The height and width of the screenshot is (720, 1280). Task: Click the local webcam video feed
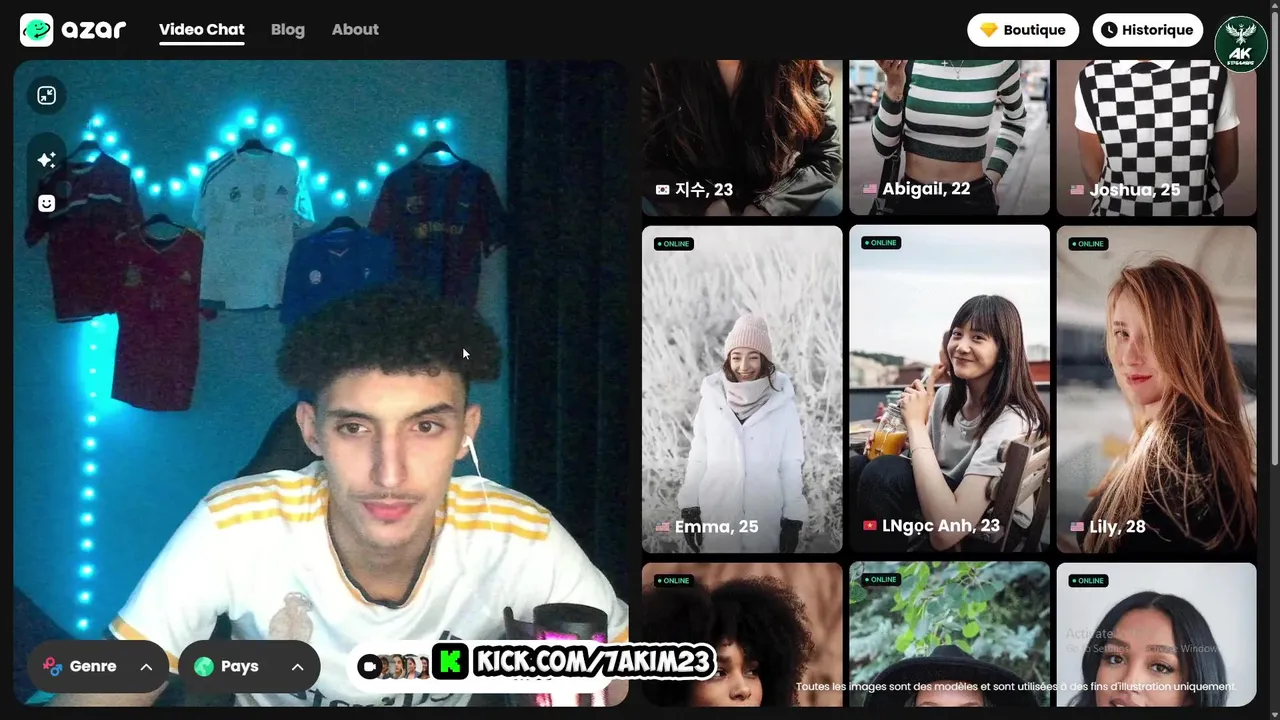[321, 383]
